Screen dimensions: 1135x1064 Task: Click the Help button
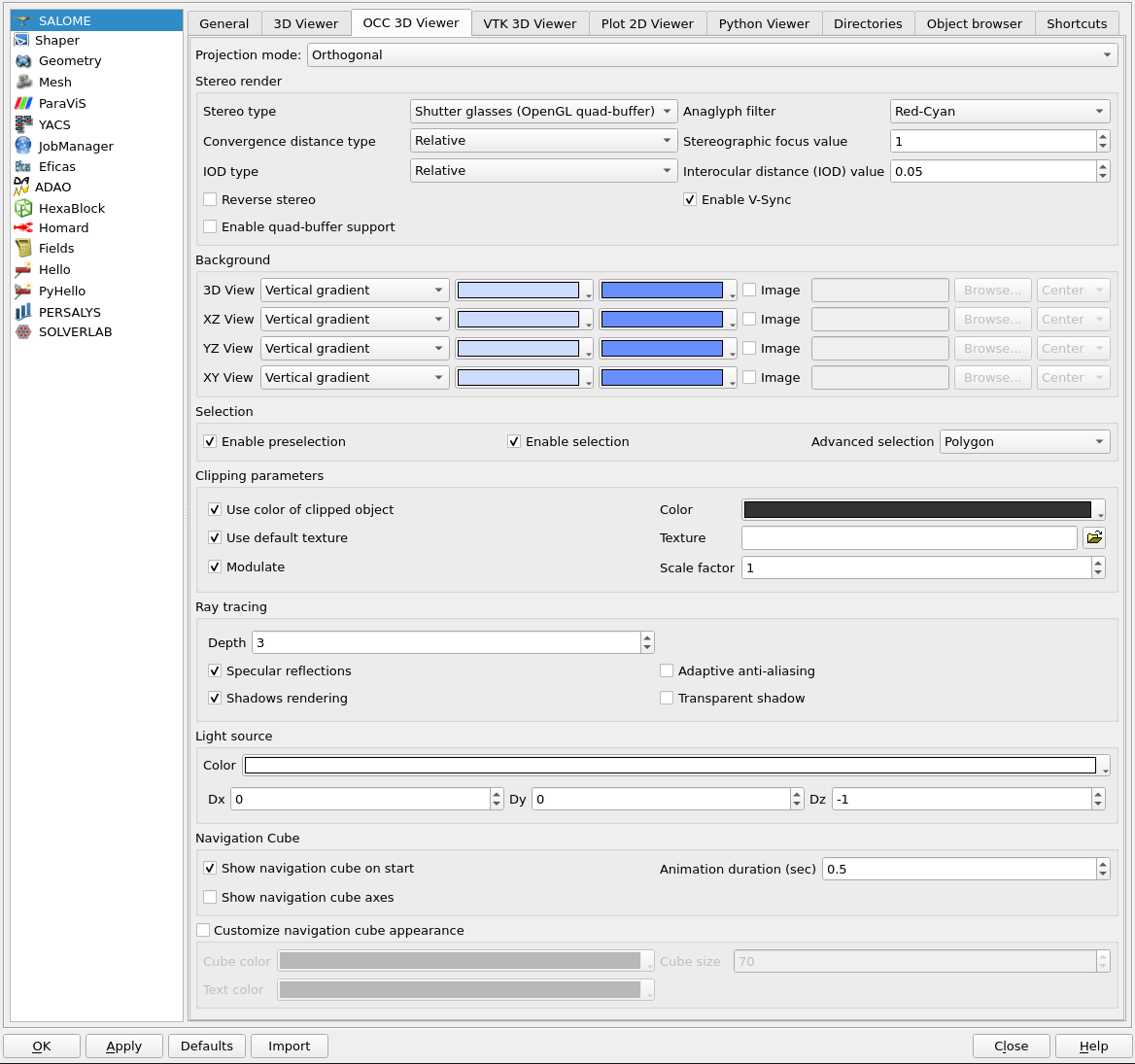pyautogui.click(x=1093, y=1047)
